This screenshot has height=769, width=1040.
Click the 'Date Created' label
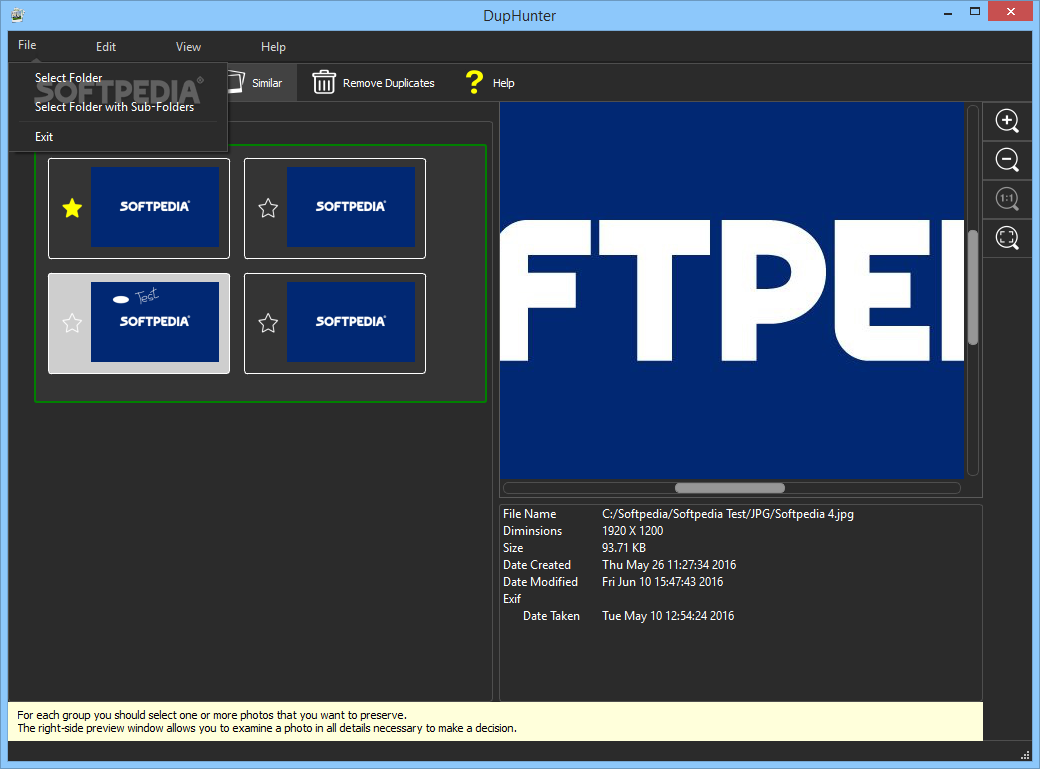(537, 565)
